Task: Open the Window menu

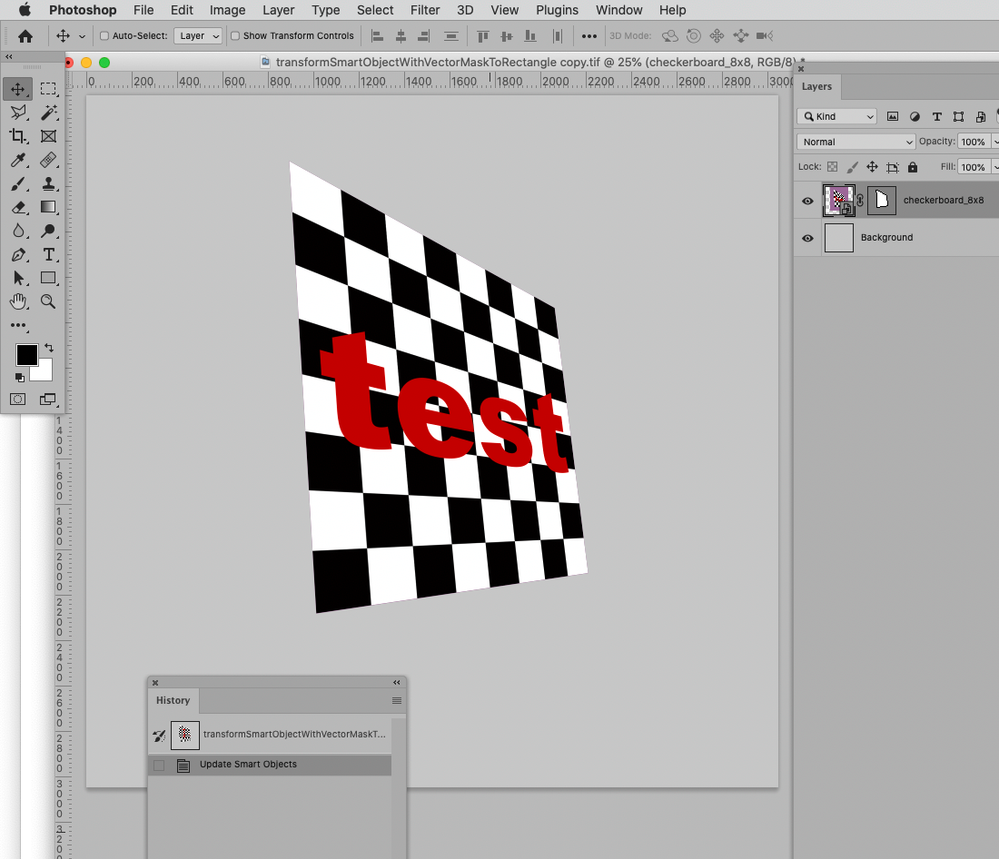Action: pyautogui.click(x=619, y=10)
